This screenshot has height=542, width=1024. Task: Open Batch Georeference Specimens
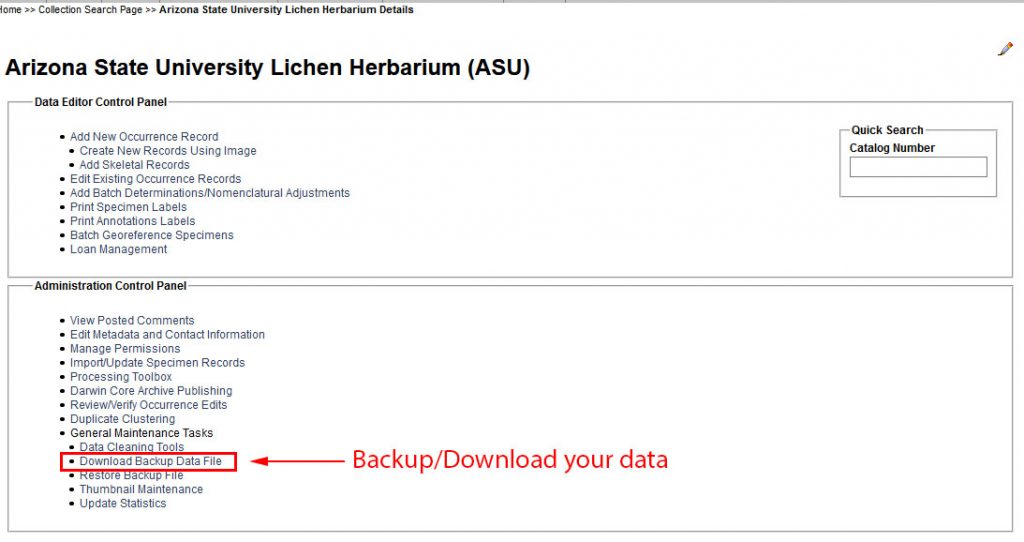point(152,235)
